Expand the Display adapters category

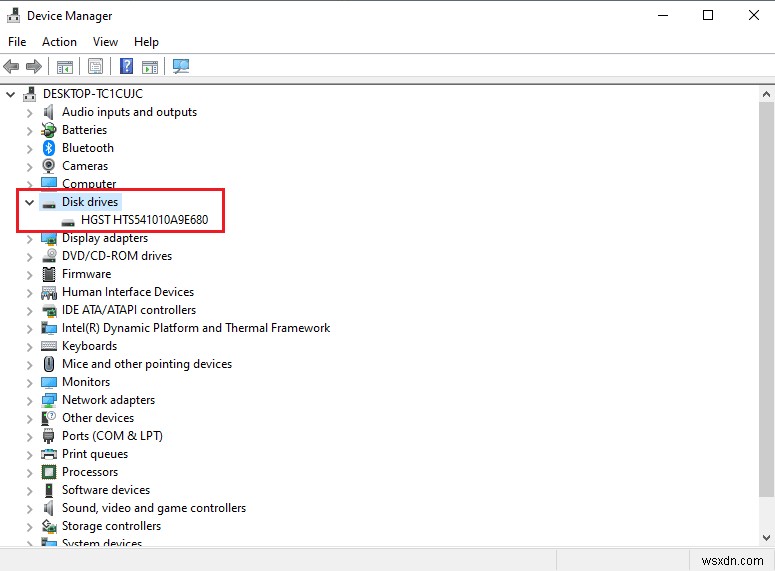point(30,239)
